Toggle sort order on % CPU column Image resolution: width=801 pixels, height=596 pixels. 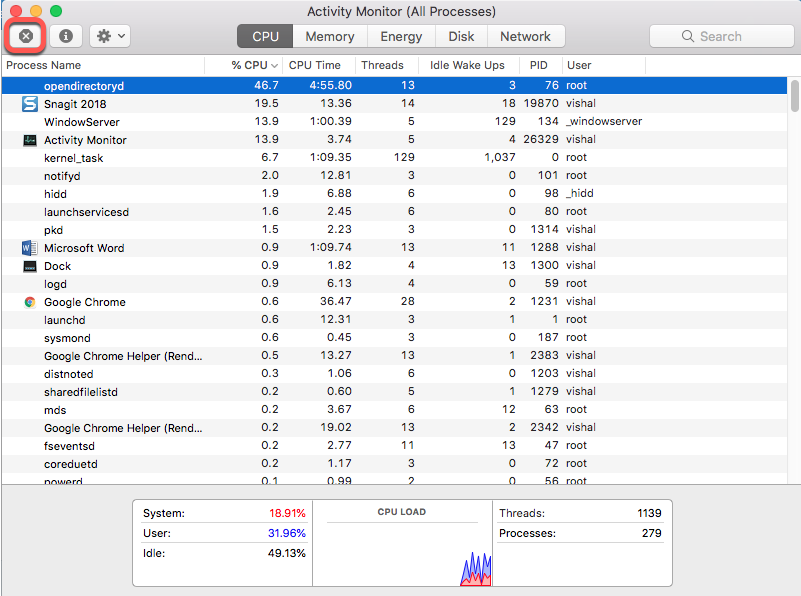pos(244,65)
